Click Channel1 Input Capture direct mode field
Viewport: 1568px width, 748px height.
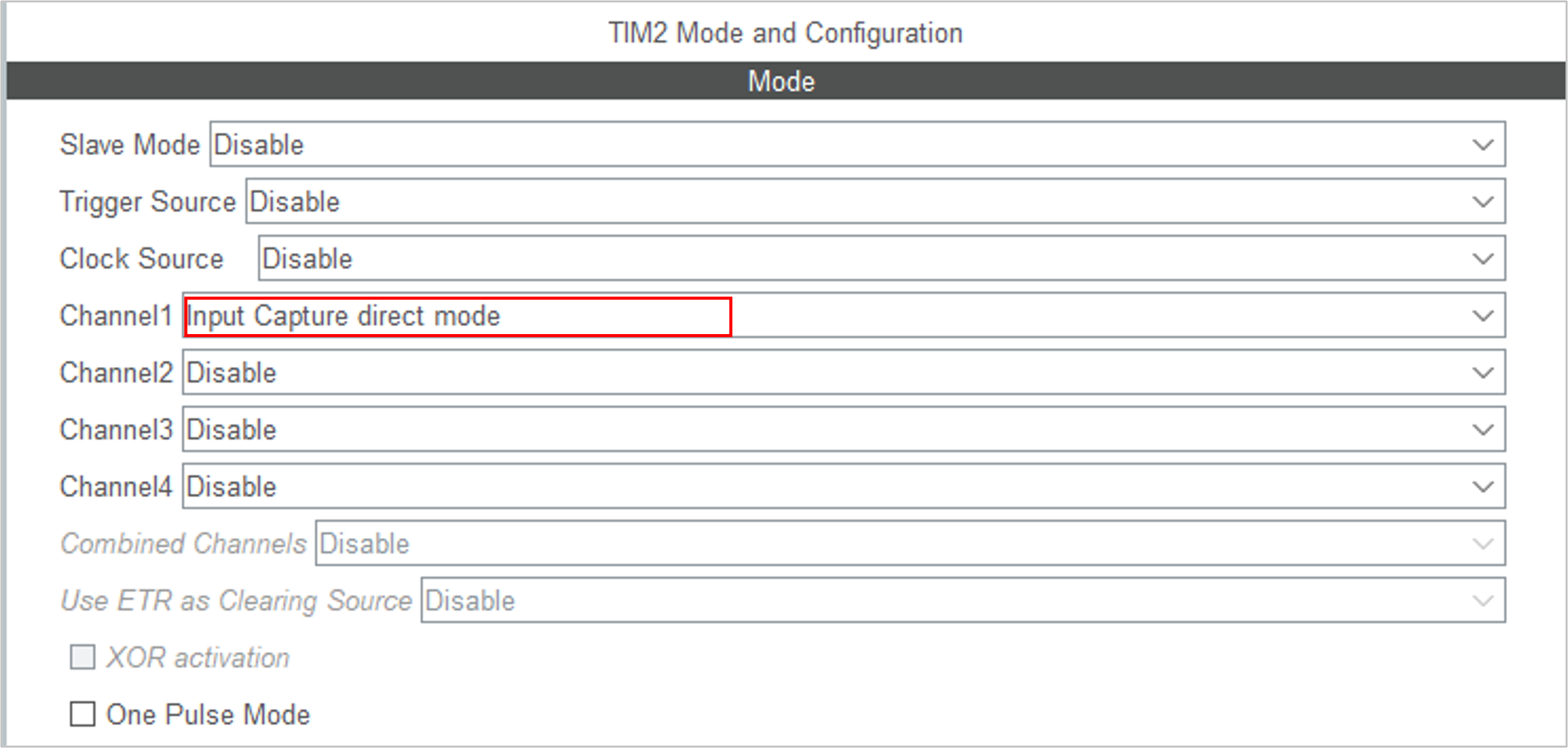(458, 316)
